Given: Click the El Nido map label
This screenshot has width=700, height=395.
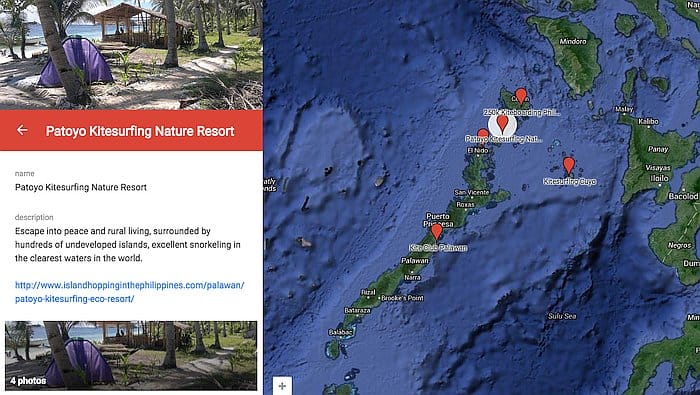Looking at the screenshot, I should pyautogui.click(x=478, y=151).
